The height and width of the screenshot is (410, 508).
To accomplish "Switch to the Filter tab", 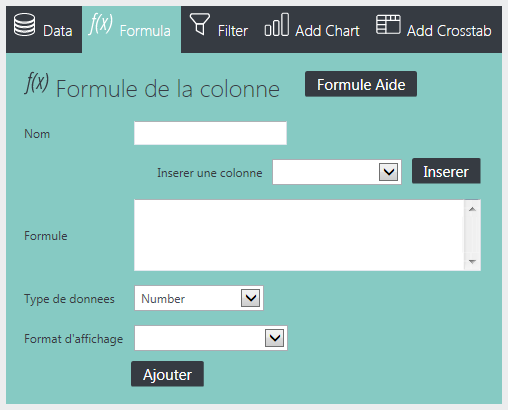I will click(233, 31).
